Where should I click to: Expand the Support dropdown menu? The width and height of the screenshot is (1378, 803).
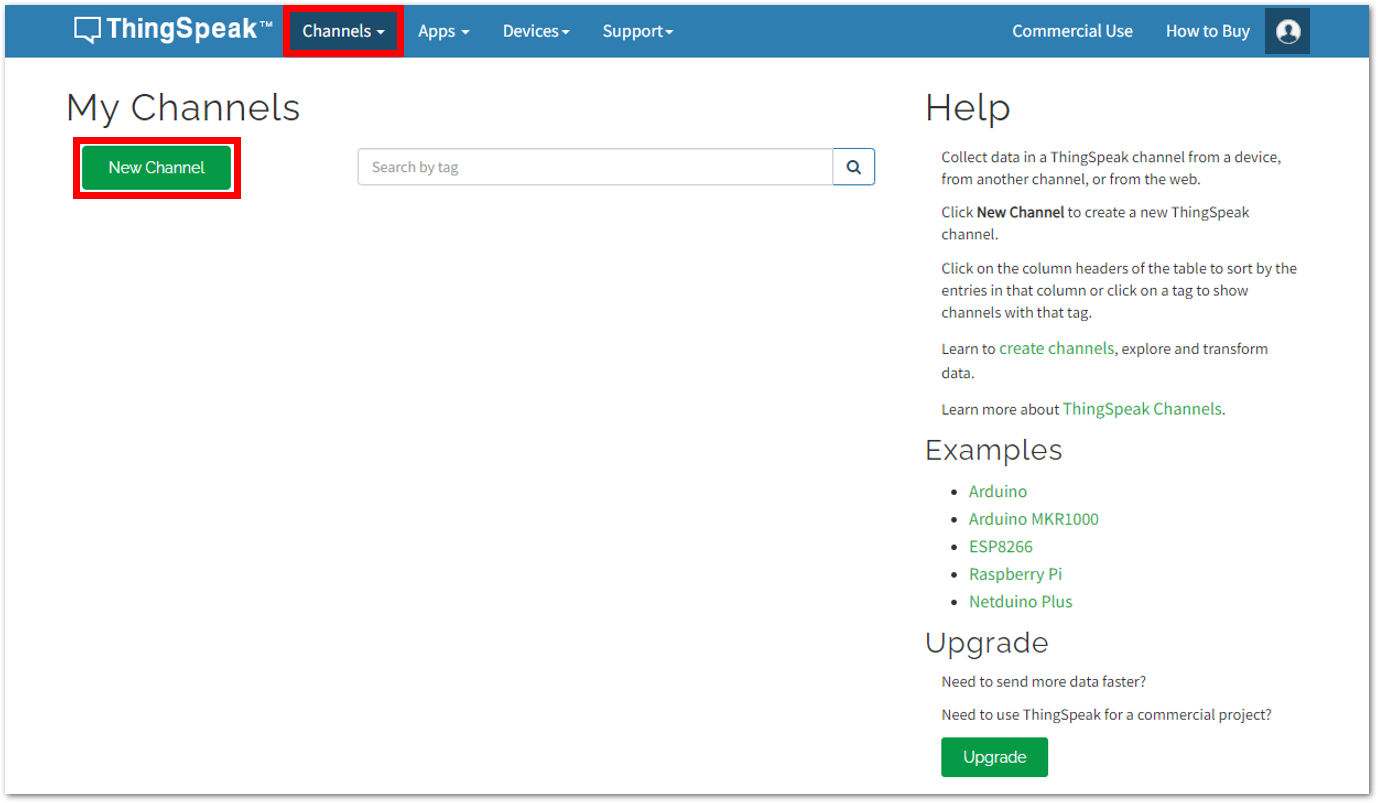click(638, 31)
